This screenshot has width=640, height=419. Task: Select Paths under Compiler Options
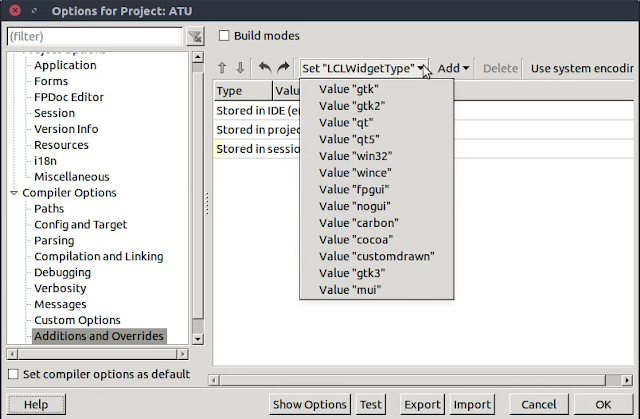[x=49, y=208]
